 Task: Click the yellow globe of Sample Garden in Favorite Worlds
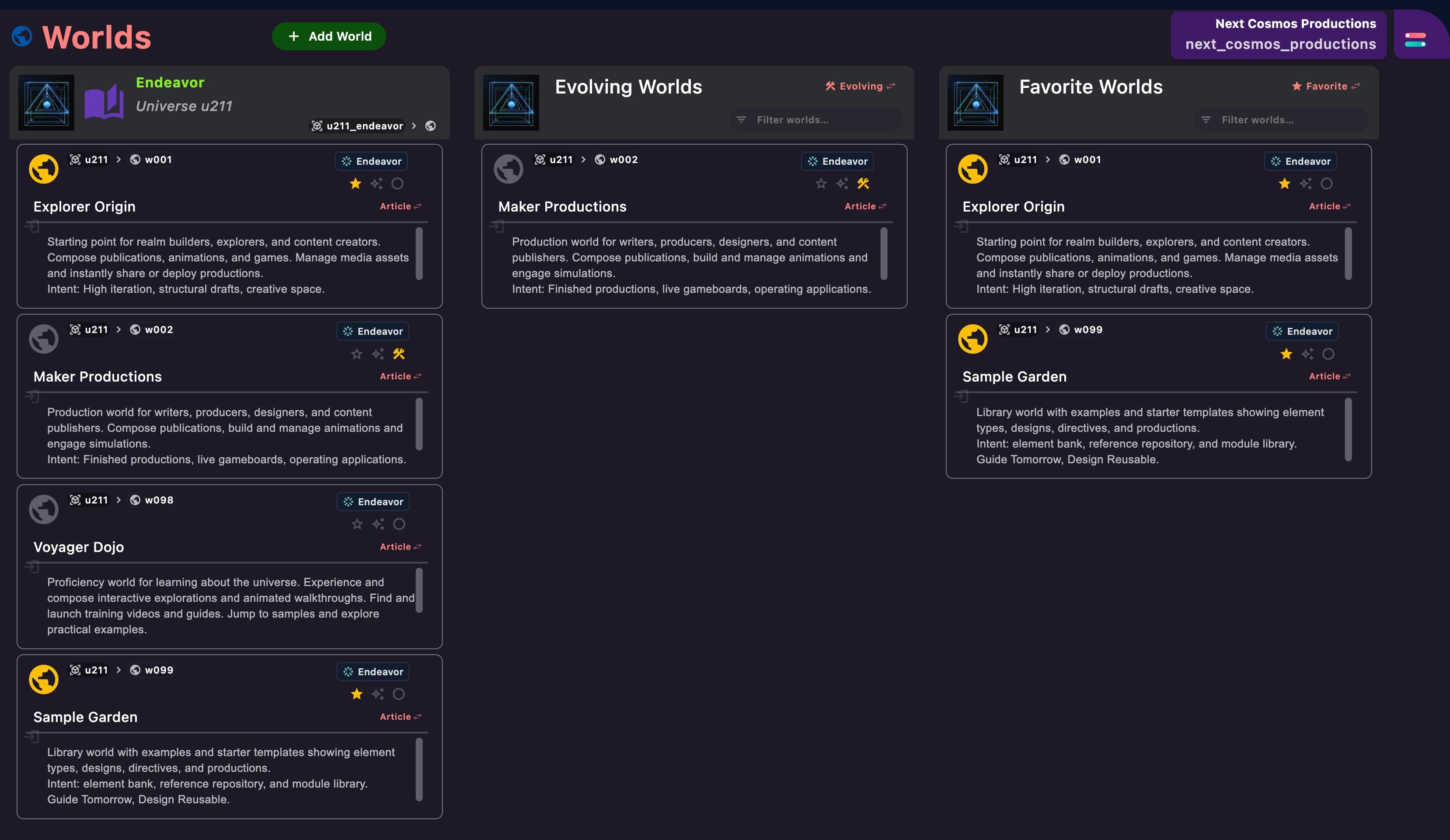[972, 339]
